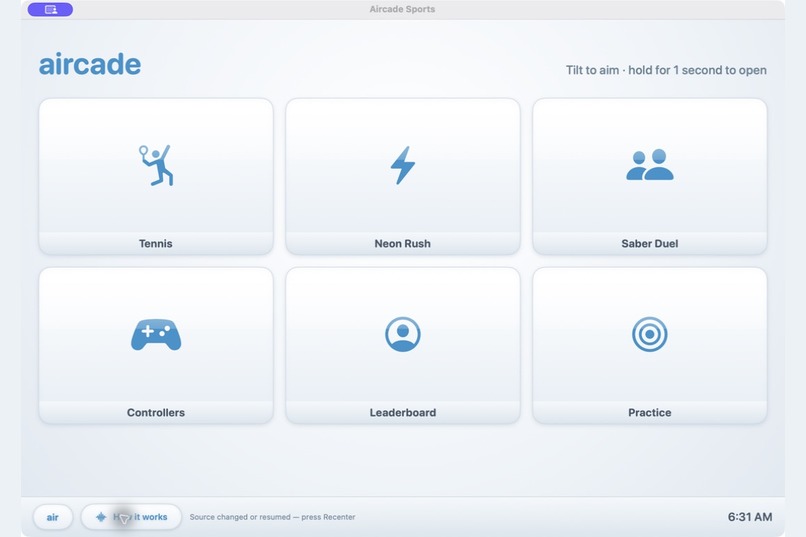Click the purple display icon in title bar
Screen dimensions: 806x537
point(50,9)
